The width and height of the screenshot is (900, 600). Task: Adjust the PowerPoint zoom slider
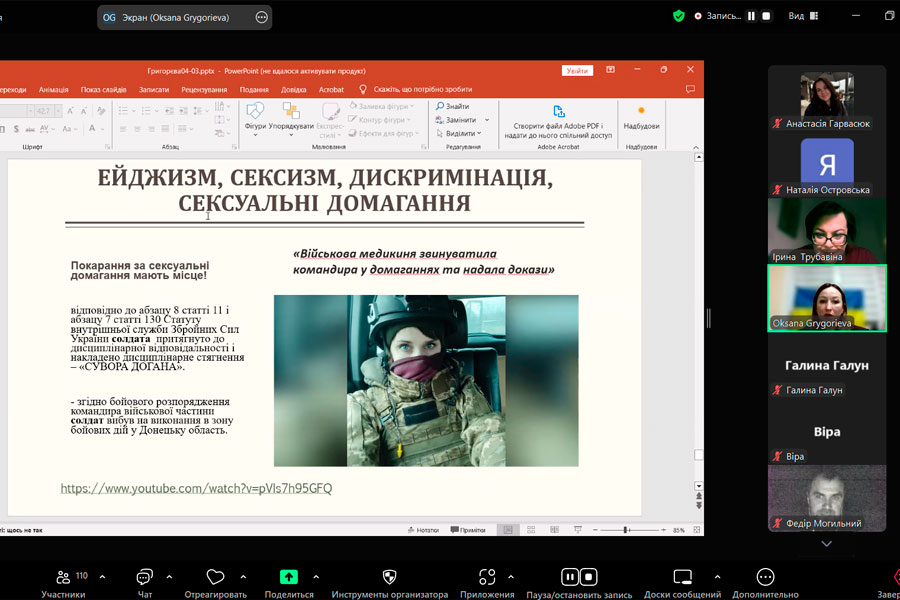[626, 530]
